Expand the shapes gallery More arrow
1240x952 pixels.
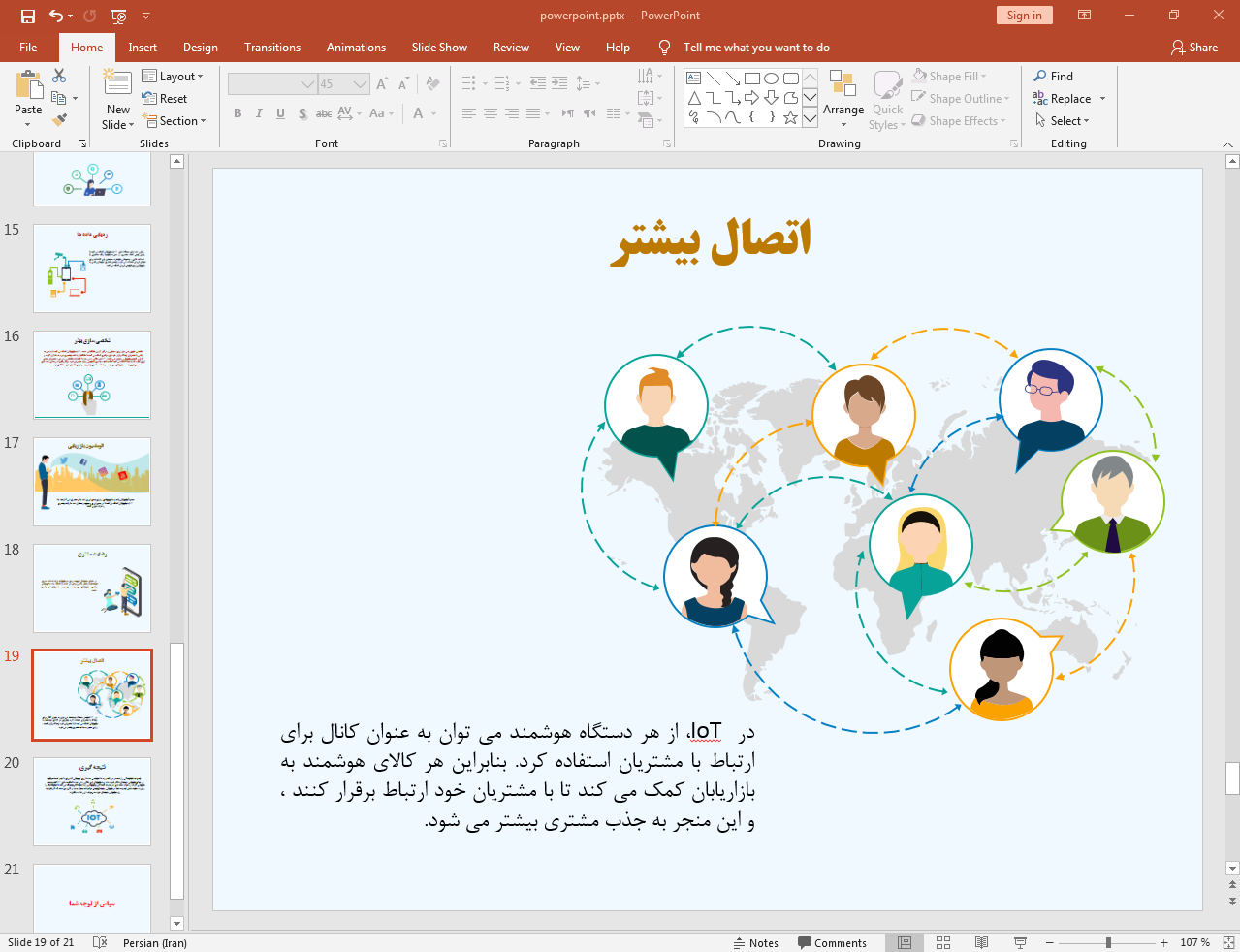pyautogui.click(x=810, y=117)
